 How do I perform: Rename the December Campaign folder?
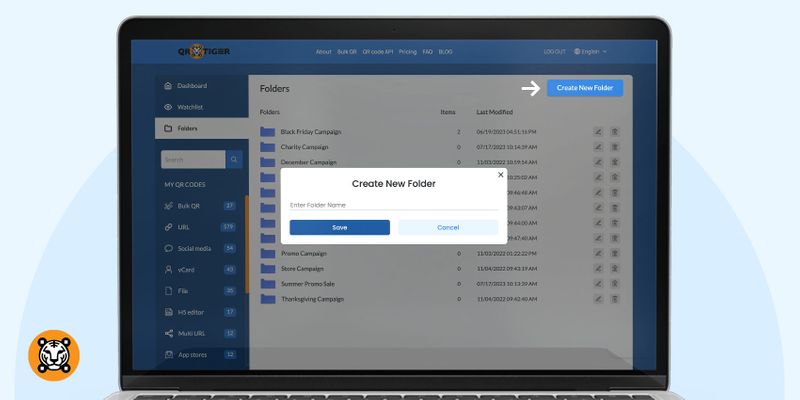pos(598,162)
